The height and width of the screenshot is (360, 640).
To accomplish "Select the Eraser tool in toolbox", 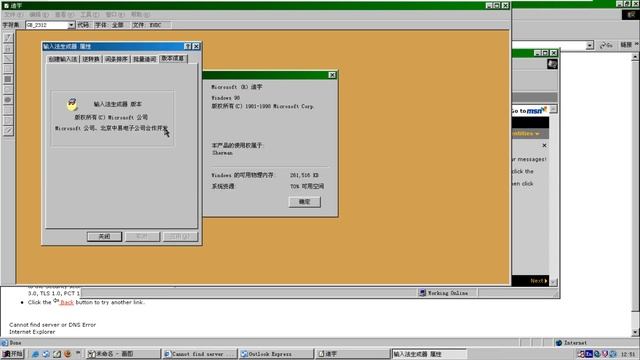I will [8, 131].
